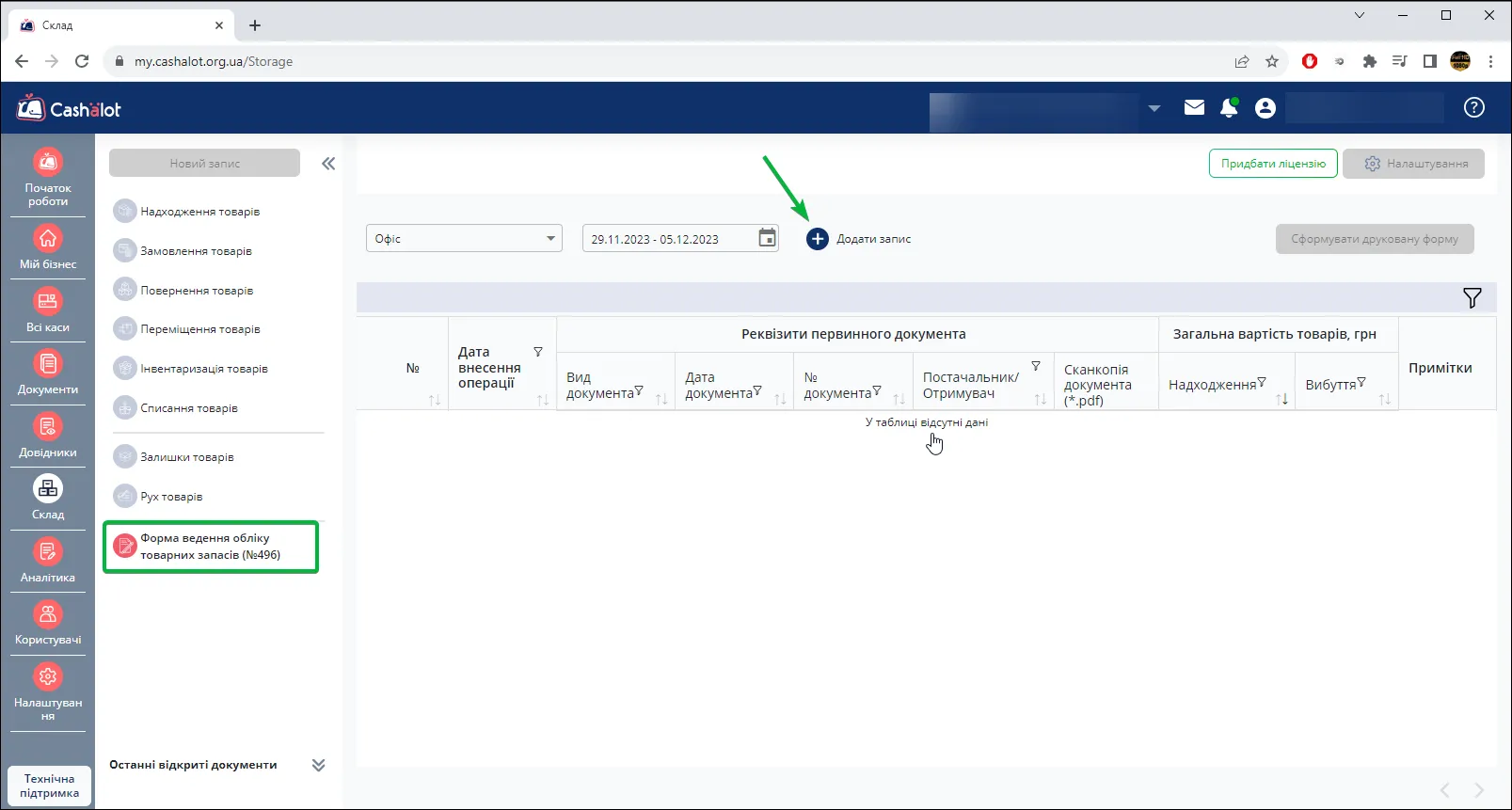1512x810 pixels.
Task: Click the plus icon to Додати запис
Action: click(x=818, y=239)
